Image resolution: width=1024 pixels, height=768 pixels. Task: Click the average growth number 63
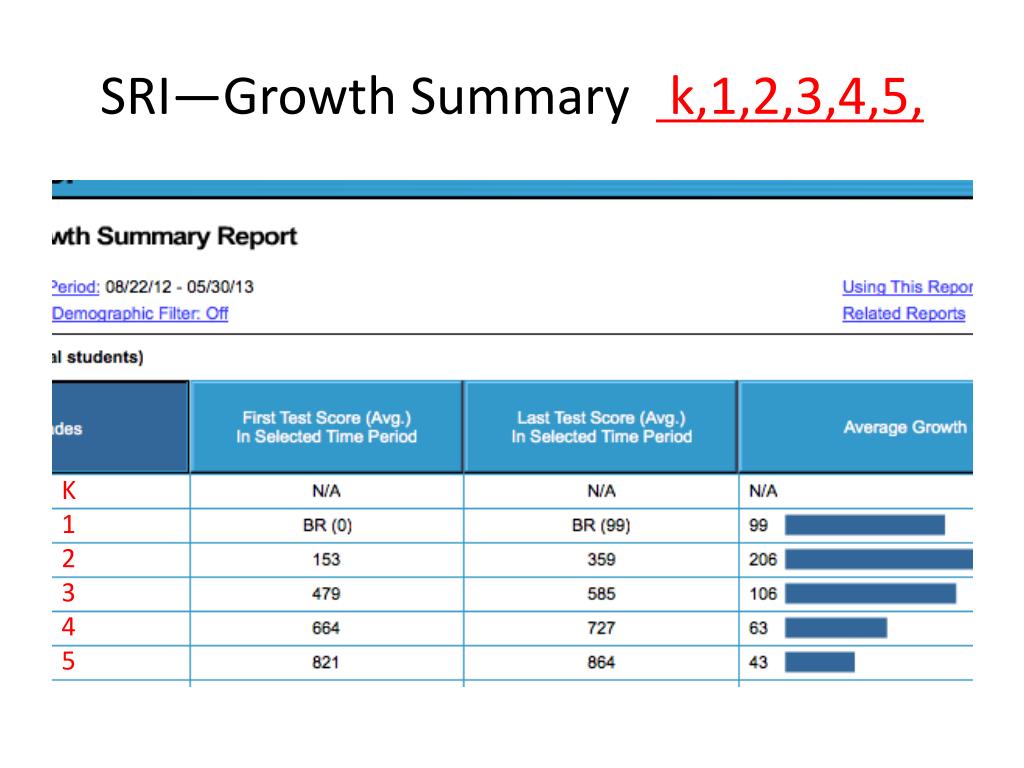pyautogui.click(x=758, y=628)
